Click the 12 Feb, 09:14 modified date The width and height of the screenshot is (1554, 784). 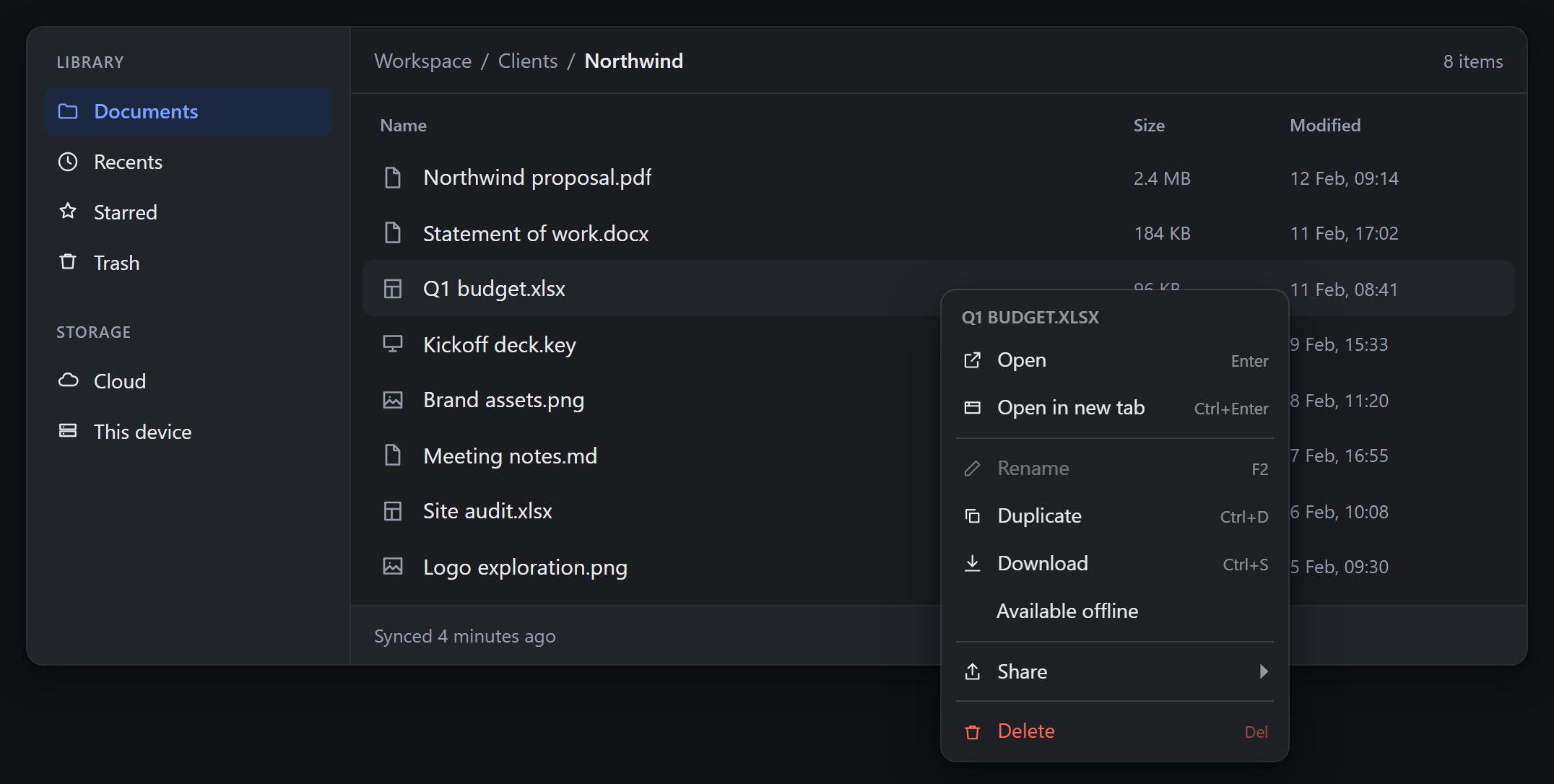[1344, 178]
